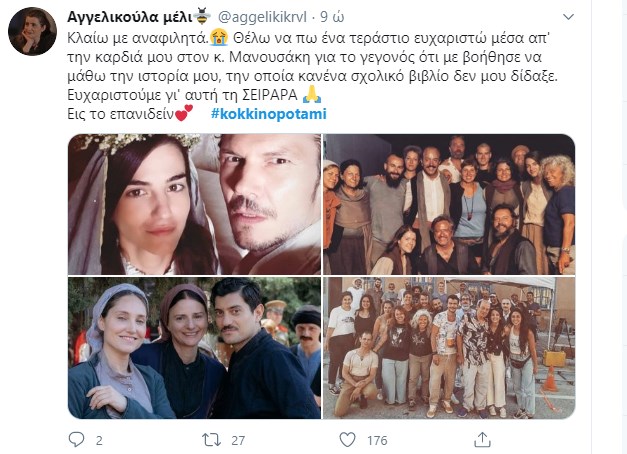The height and width of the screenshot is (454, 627).
Task: View the photo of two women in headscarves
Action: coord(194,348)
